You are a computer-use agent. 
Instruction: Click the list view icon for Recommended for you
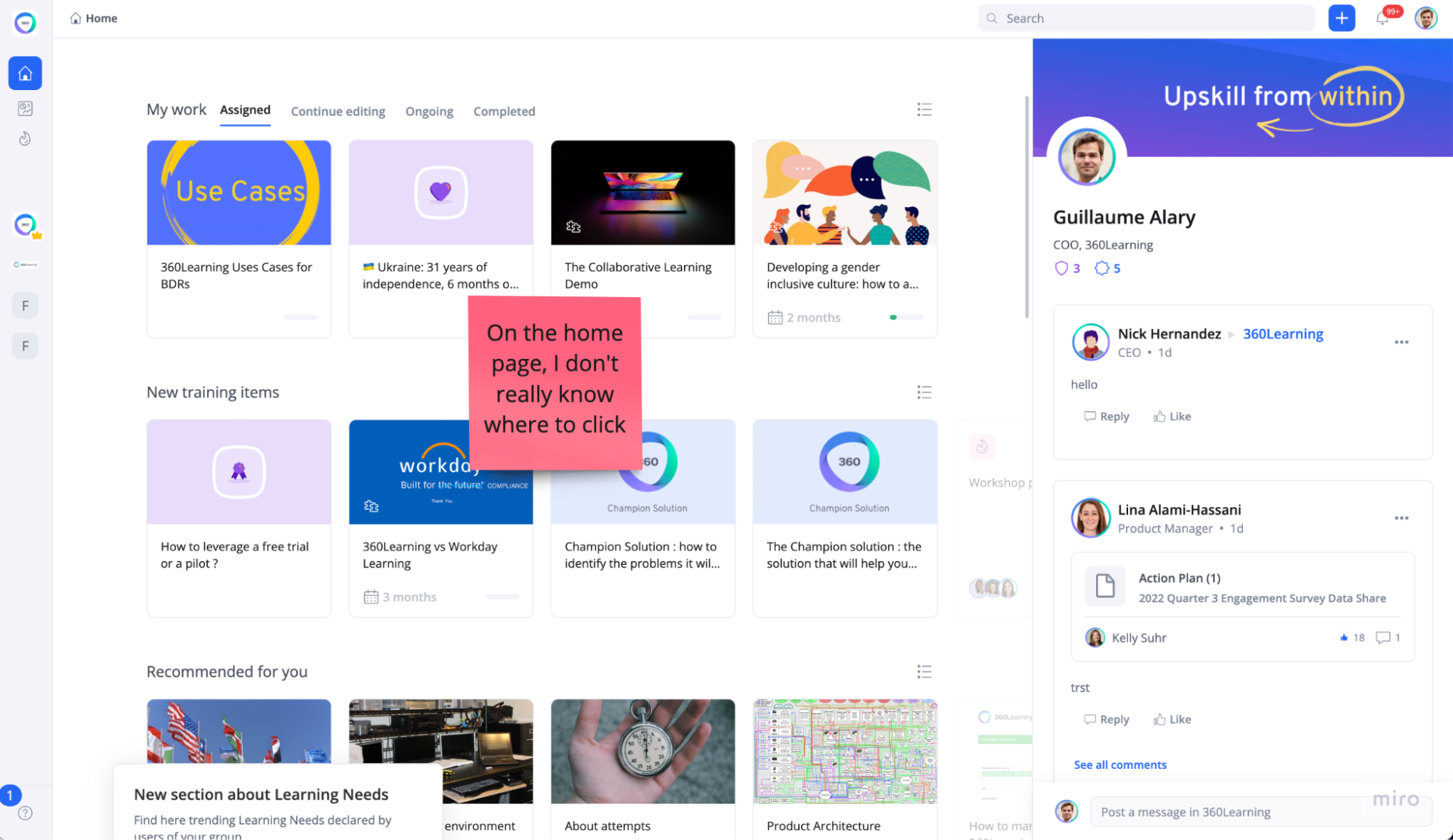[x=924, y=671]
